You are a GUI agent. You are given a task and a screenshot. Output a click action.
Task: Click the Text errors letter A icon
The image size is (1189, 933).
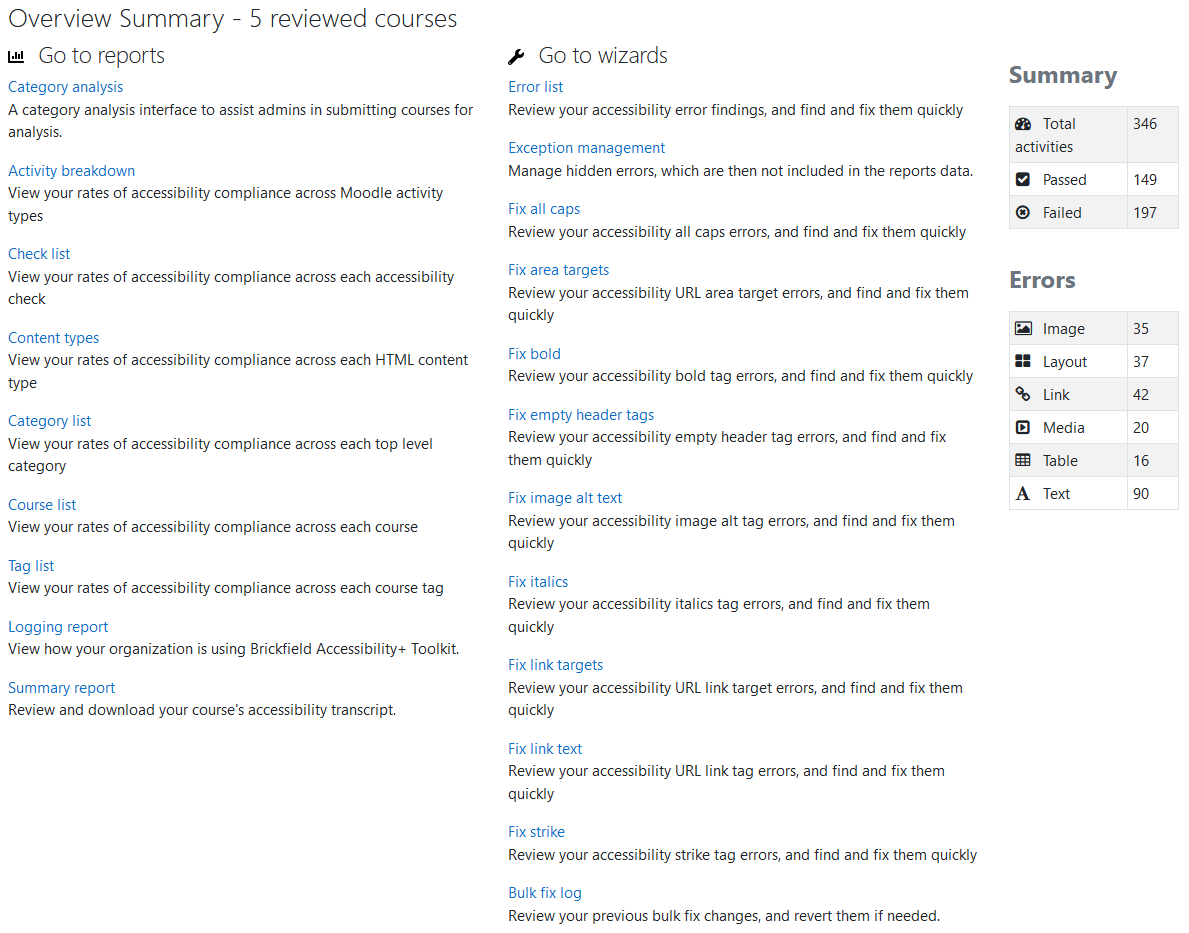[x=1023, y=494]
